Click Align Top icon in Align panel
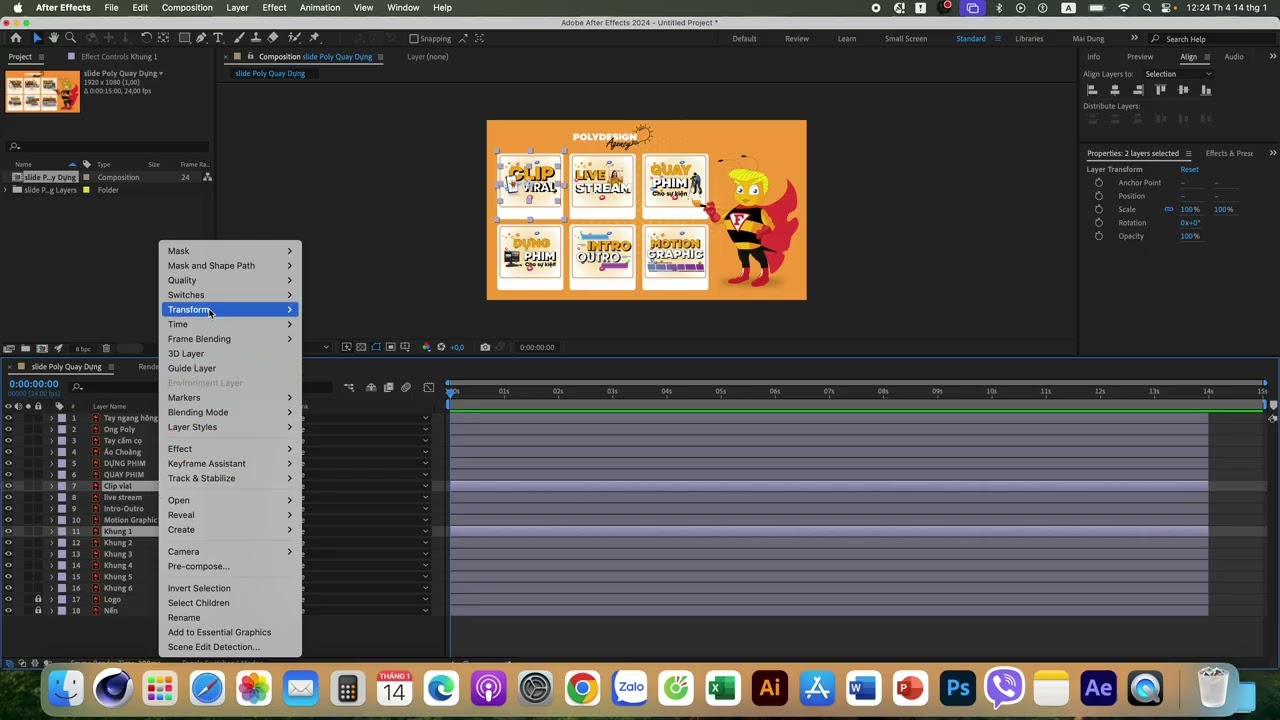 (x=1161, y=90)
